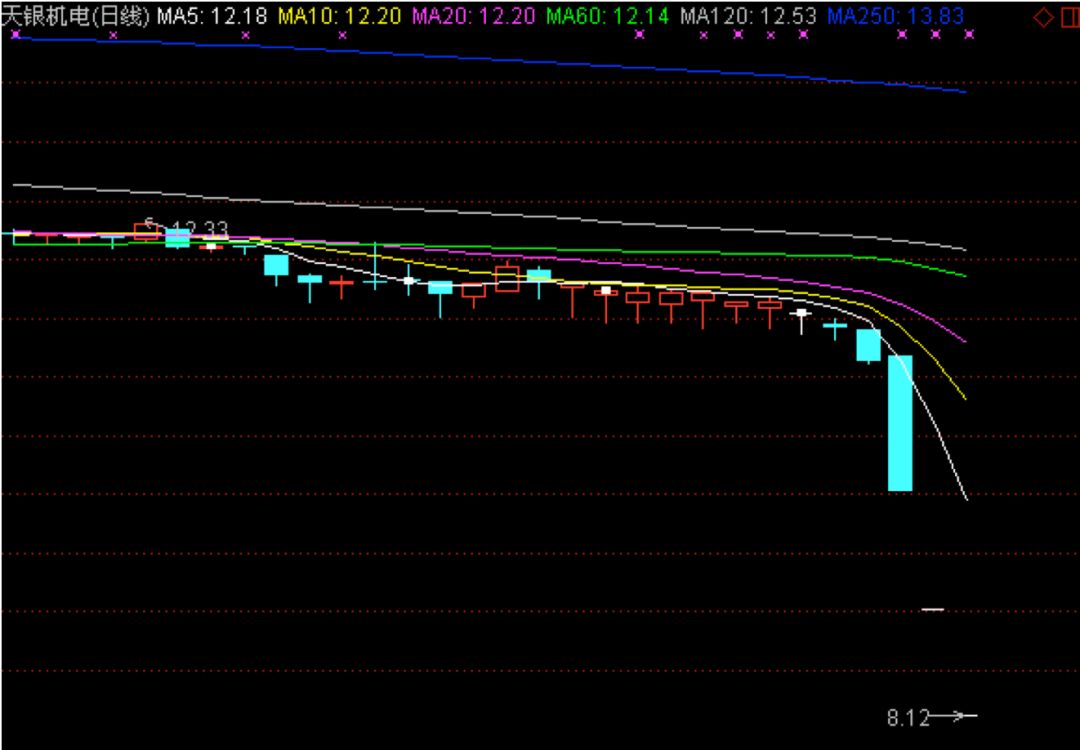Select the magenta MA20: 12.20 label
Screen dimensions: 1080x750
click(473, 16)
